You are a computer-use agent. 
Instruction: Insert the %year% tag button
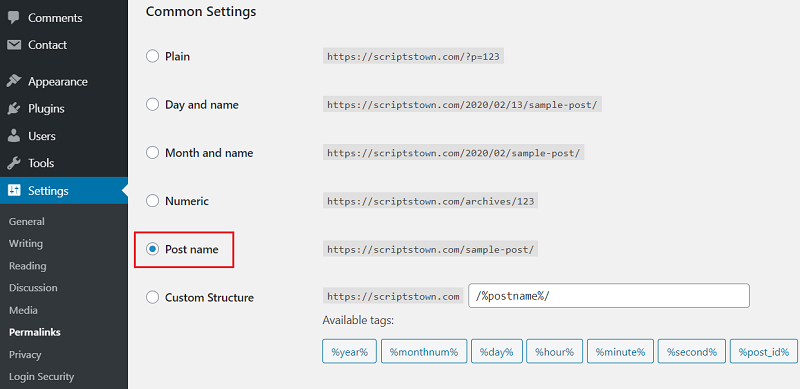point(349,352)
